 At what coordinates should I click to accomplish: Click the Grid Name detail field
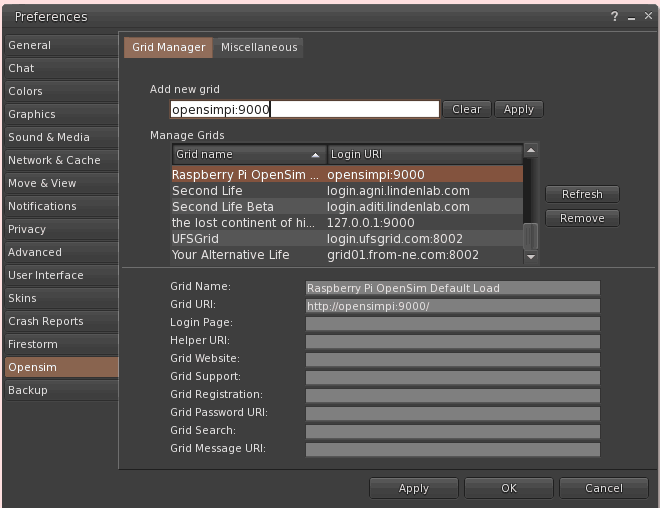click(x=453, y=288)
